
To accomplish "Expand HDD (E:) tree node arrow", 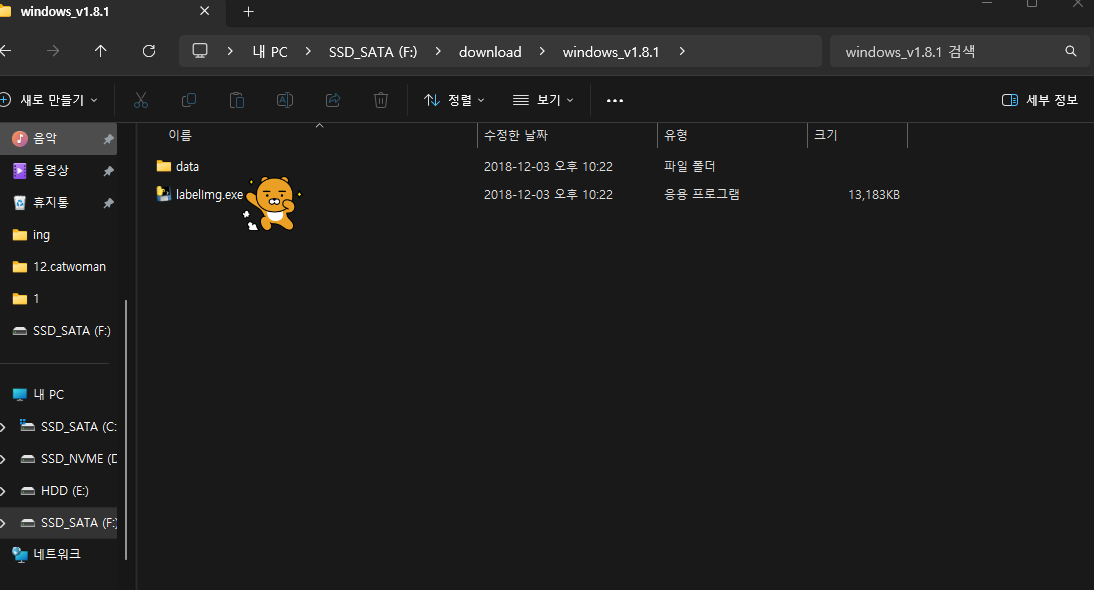I will click(3, 491).
